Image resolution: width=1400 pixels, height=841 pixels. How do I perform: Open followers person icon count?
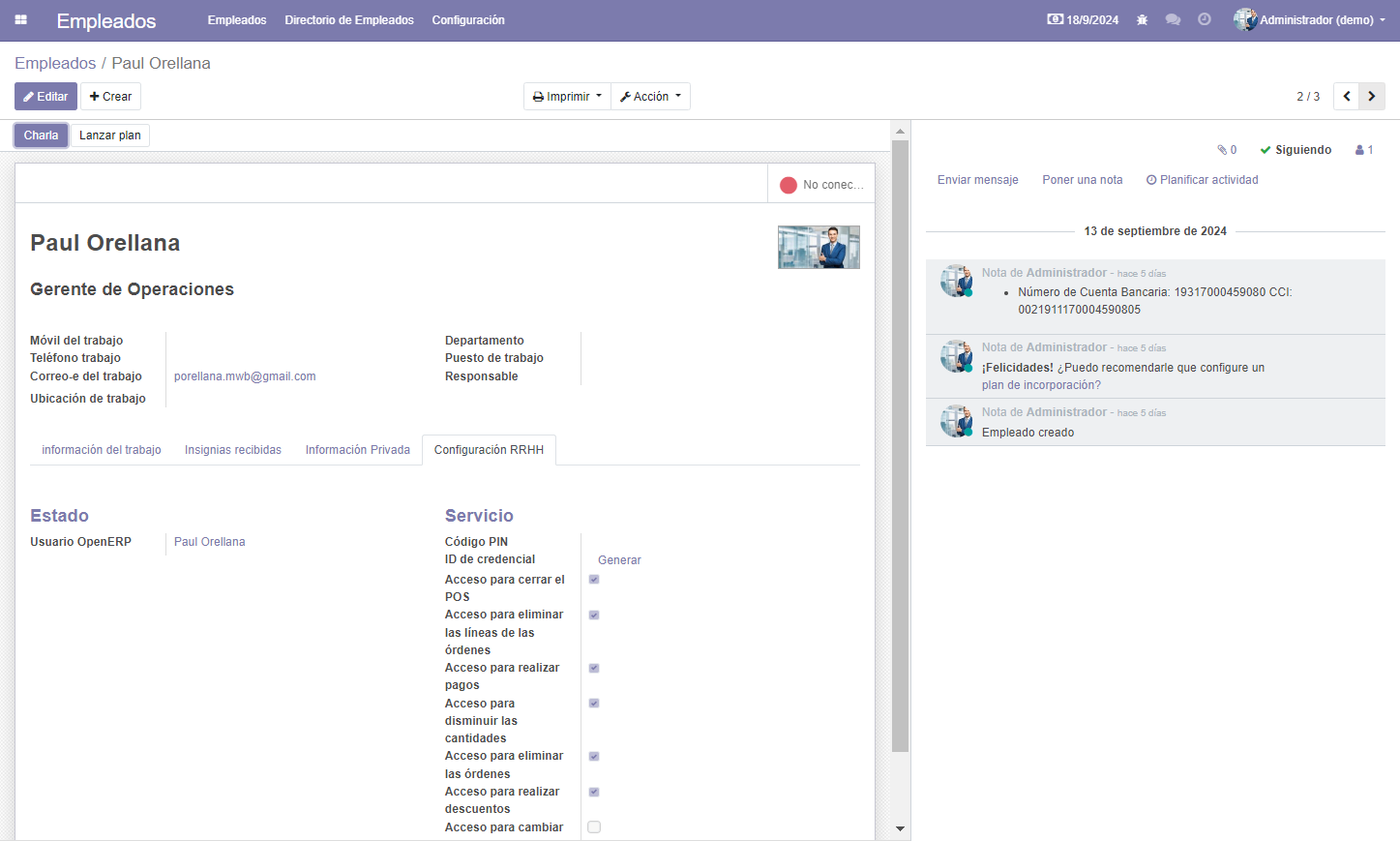tap(1364, 150)
